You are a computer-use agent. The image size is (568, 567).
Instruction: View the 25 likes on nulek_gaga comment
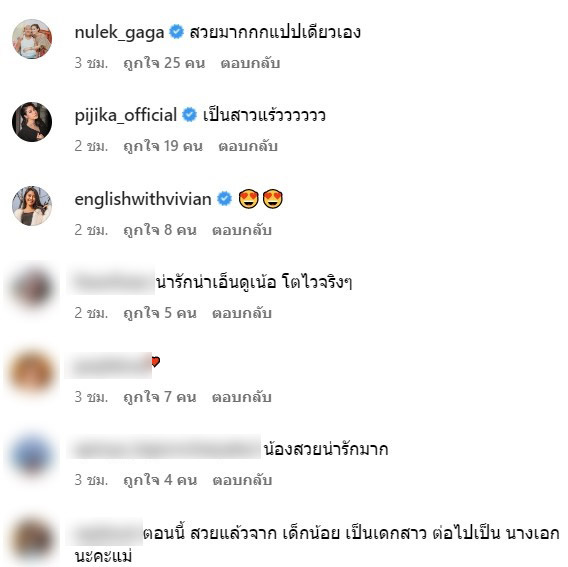[164, 63]
